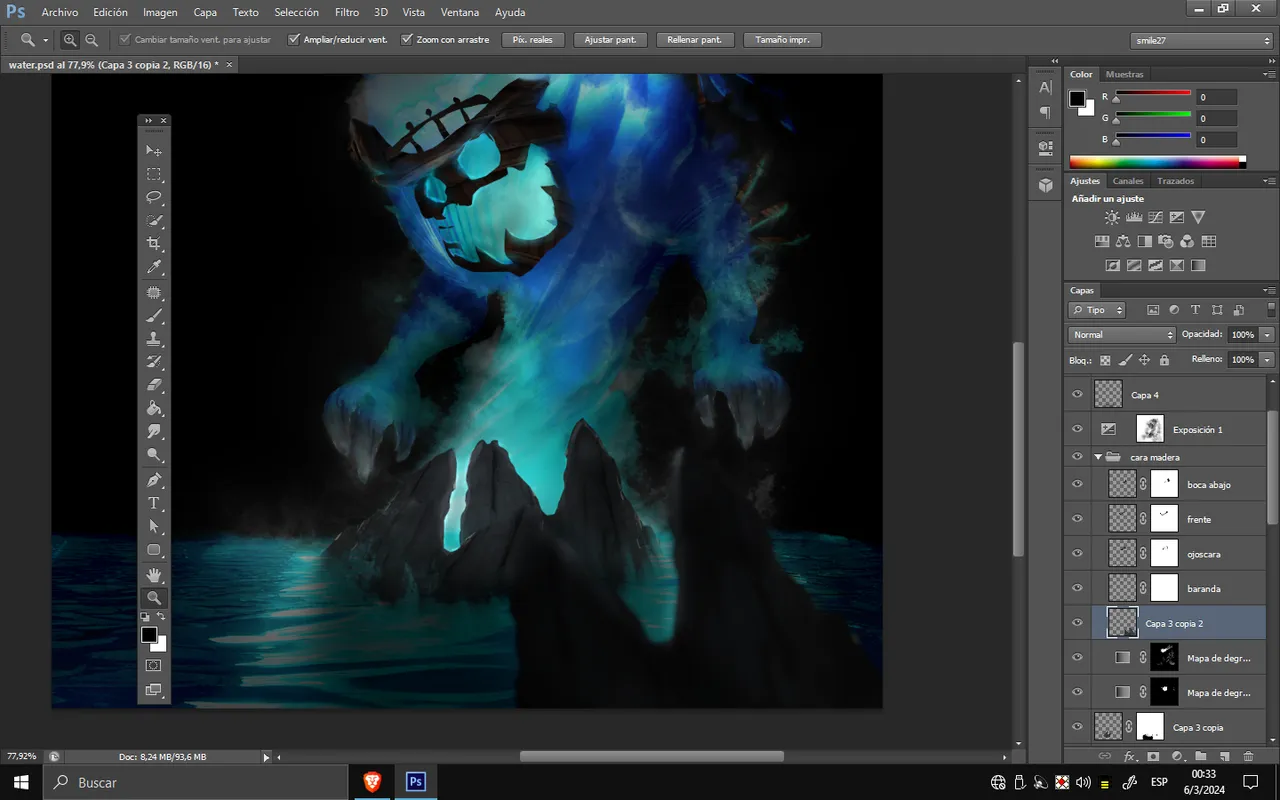The height and width of the screenshot is (800, 1280).
Task: Select the Crop tool
Action: (x=154, y=244)
